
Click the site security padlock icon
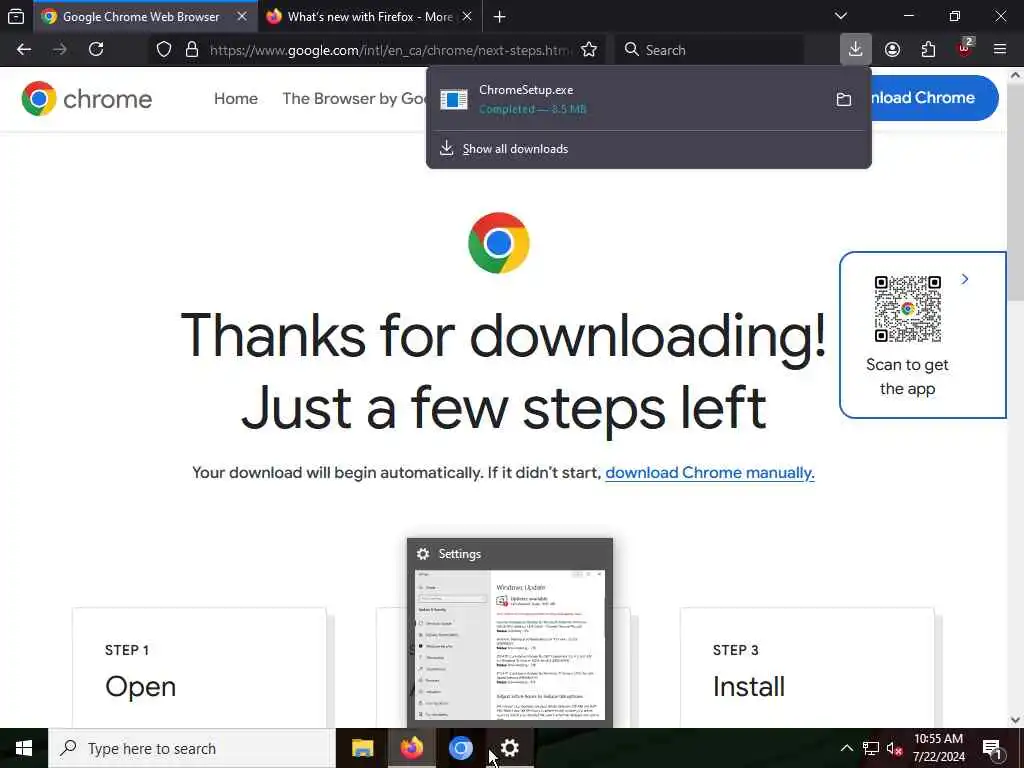pos(192,50)
